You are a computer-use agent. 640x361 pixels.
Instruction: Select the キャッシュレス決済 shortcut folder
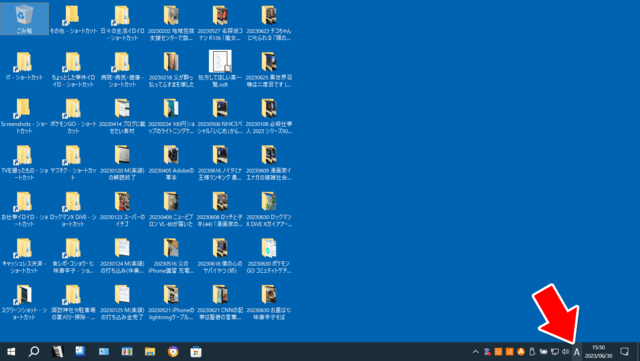point(24,255)
